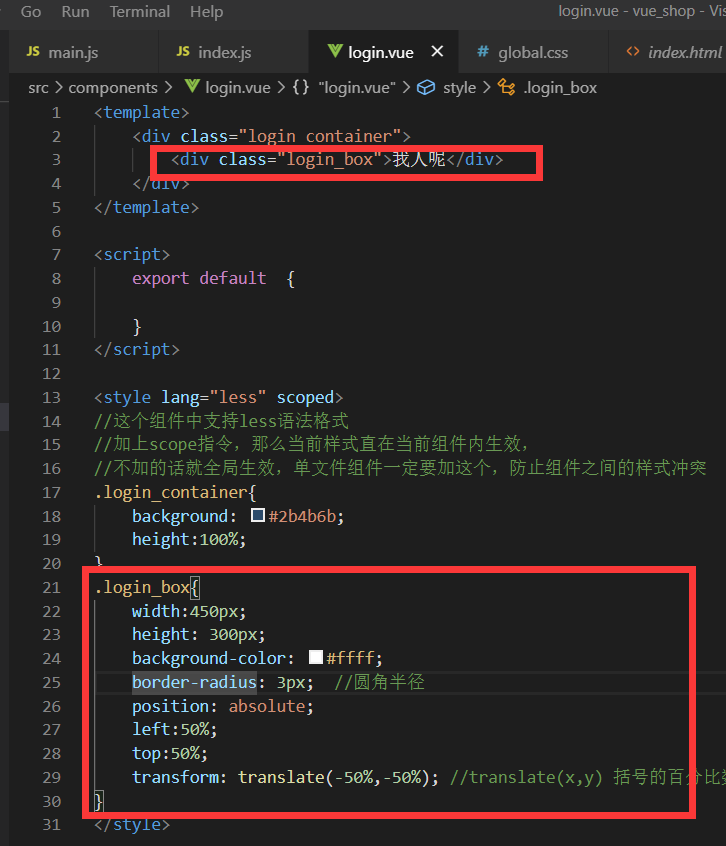Click the components breadcrumb

tap(113, 87)
